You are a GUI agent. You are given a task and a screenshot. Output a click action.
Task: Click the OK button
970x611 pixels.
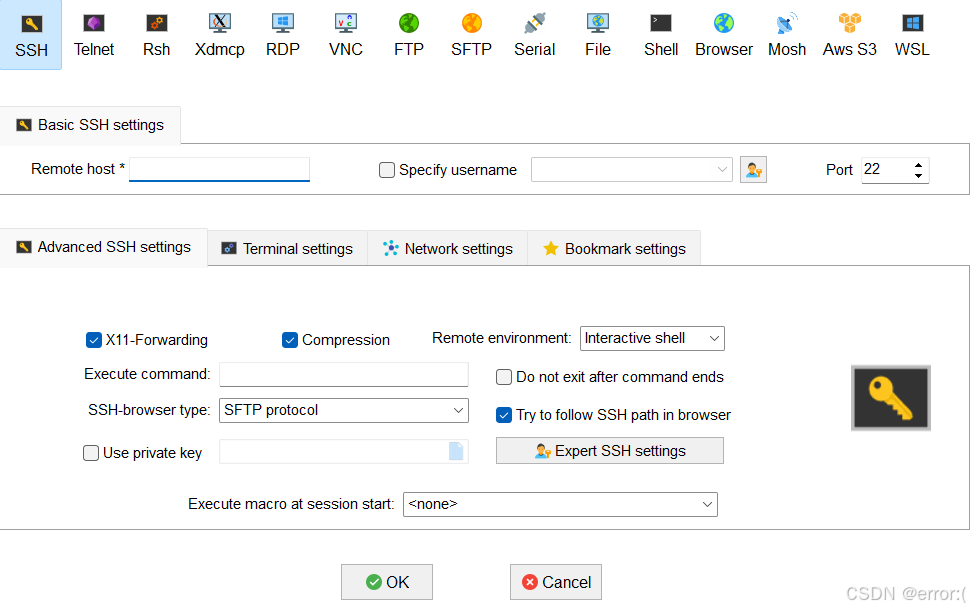click(387, 582)
